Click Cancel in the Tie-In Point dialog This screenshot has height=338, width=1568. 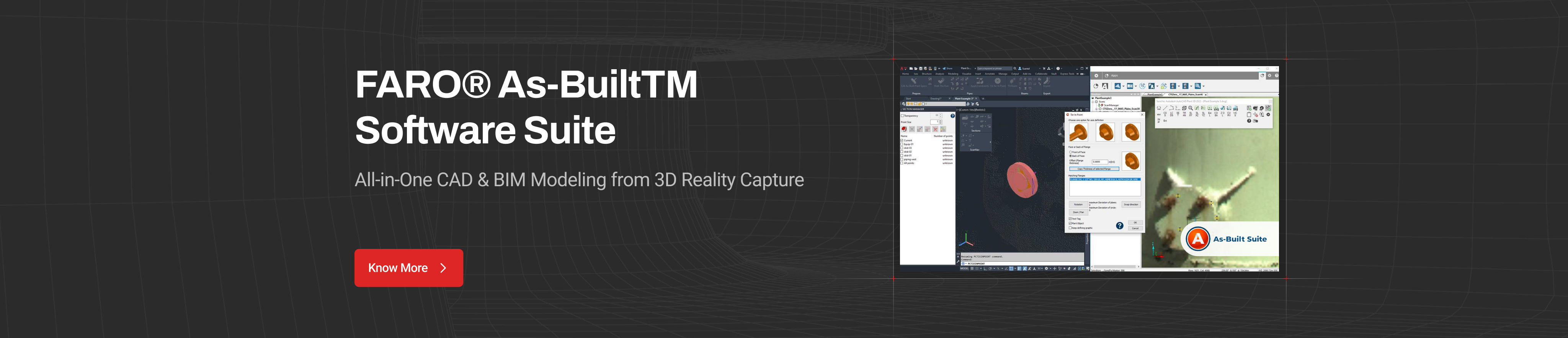1135,228
